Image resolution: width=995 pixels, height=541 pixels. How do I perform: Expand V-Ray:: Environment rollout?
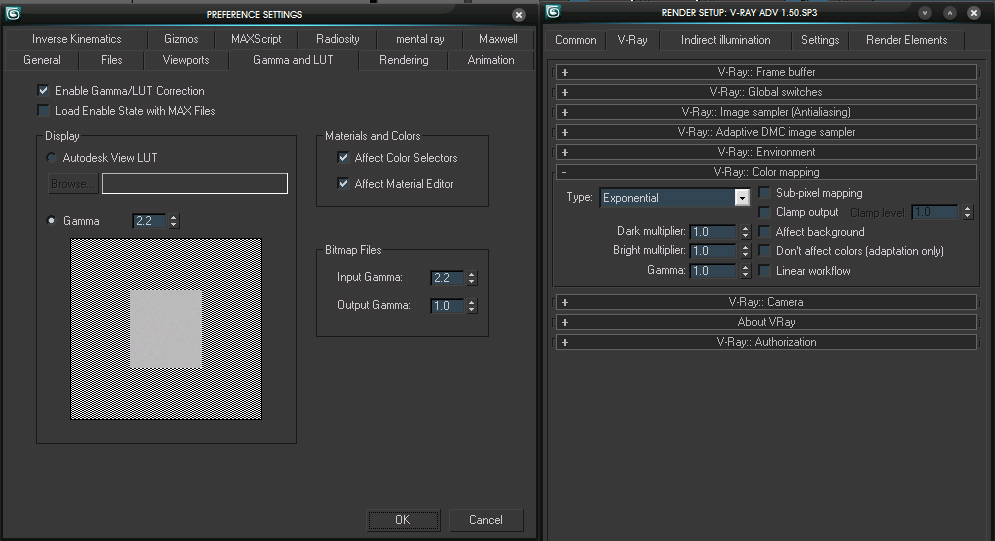pyautogui.click(x=766, y=152)
